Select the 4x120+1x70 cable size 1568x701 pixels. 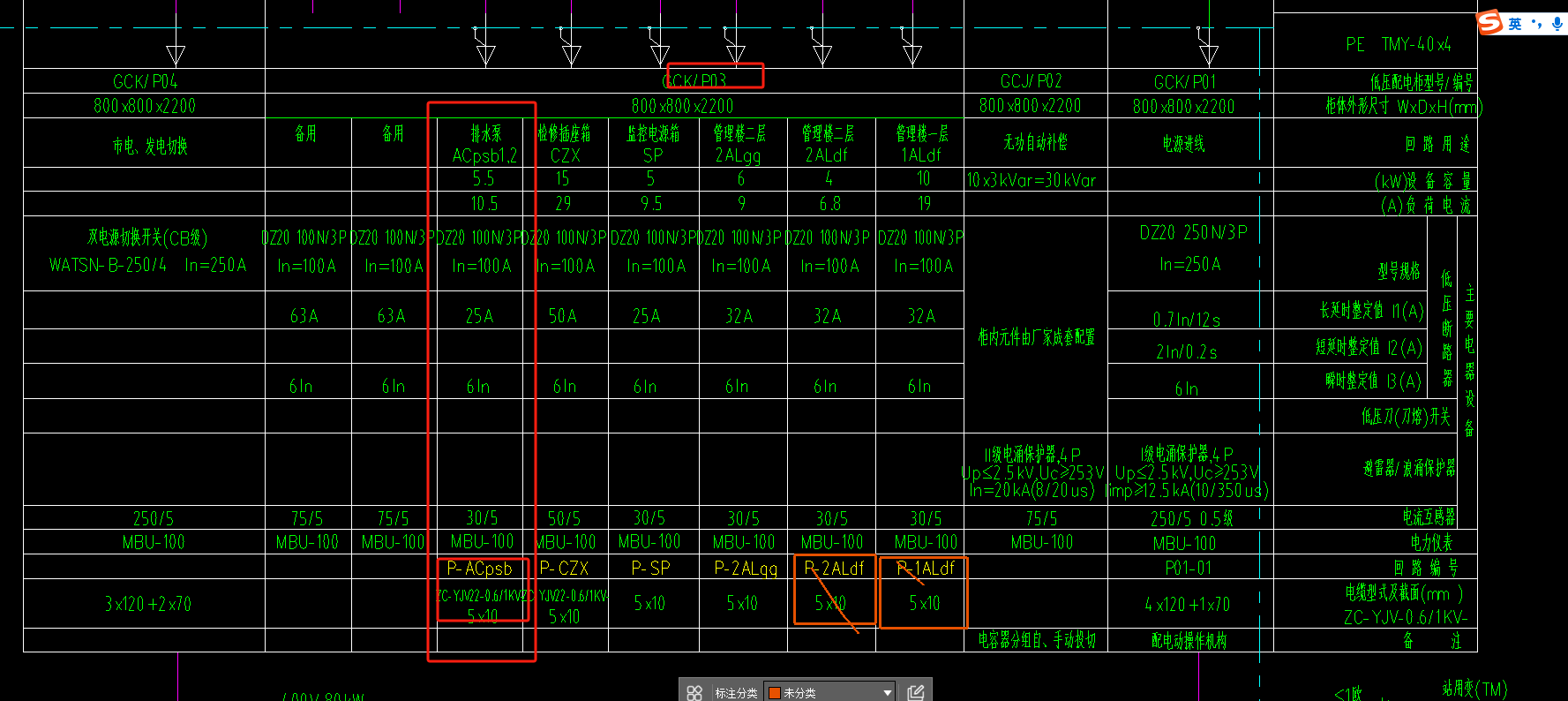(1187, 605)
